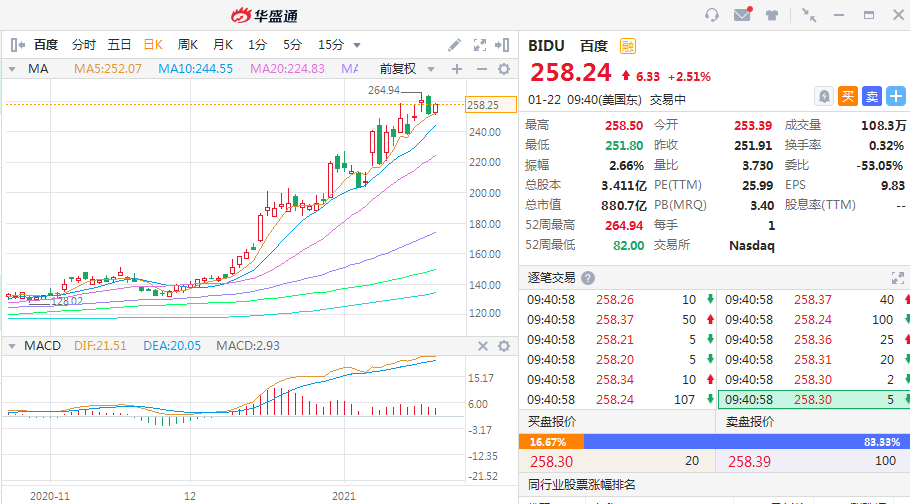Image resolution: width=910 pixels, height=504 pixels.
Task: Open MACD indicator settings gear
Action: click(x=504, y=346)
